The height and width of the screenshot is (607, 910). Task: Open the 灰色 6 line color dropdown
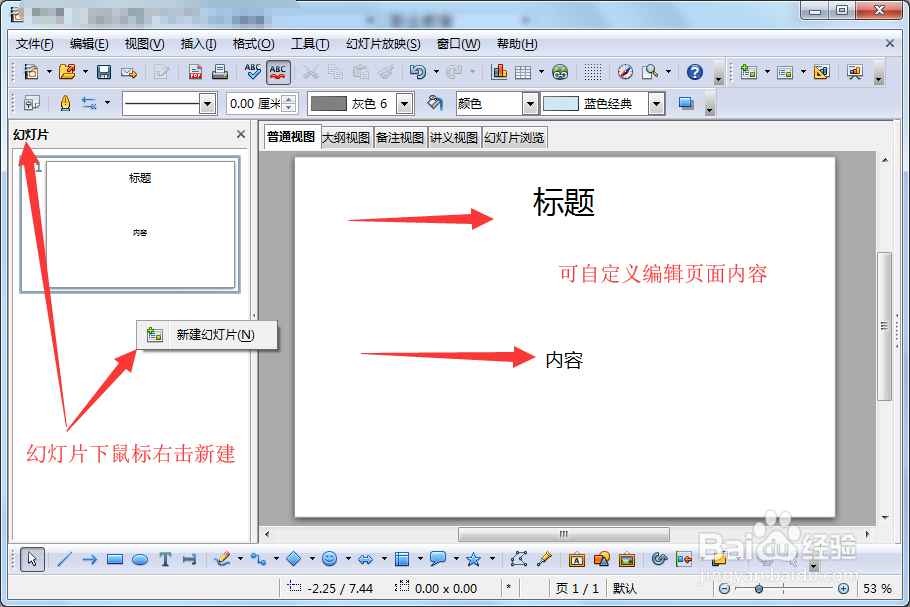[404, 103]
